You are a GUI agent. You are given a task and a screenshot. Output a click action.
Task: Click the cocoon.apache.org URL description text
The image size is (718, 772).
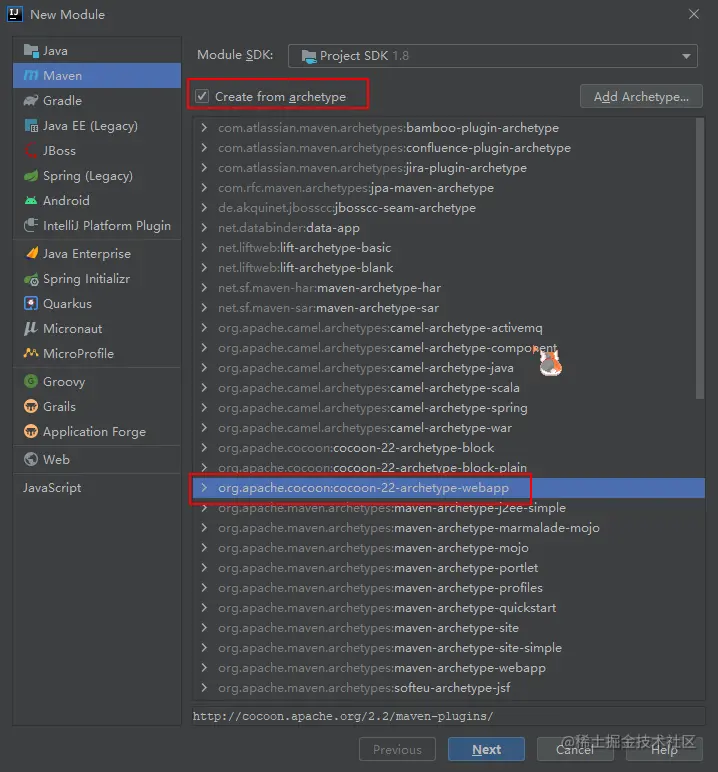pyautogui.click(x=343, y=716)
